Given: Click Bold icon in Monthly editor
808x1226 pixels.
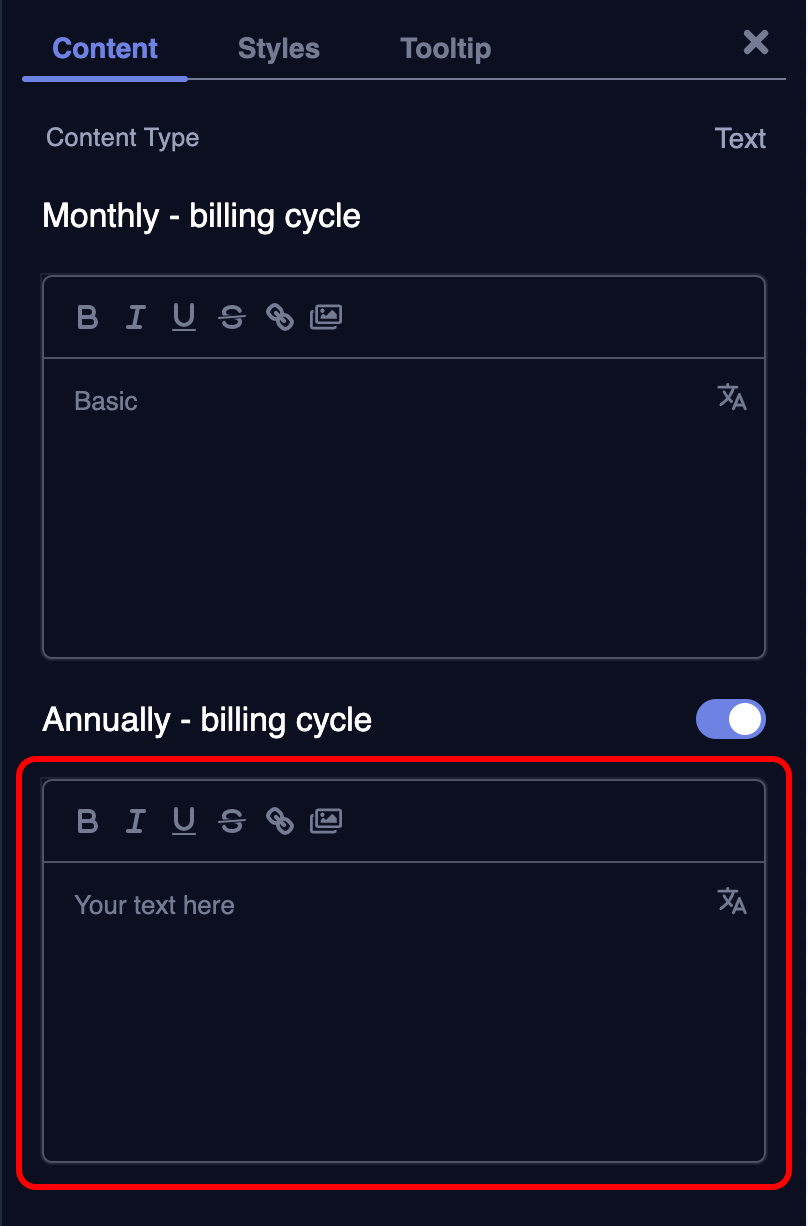Looking at the screenshot, I should coord(88,318).
